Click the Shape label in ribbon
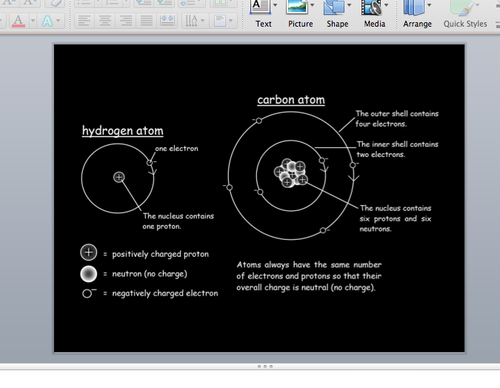The height and width of the screenshot is (388, 500). 337,24
